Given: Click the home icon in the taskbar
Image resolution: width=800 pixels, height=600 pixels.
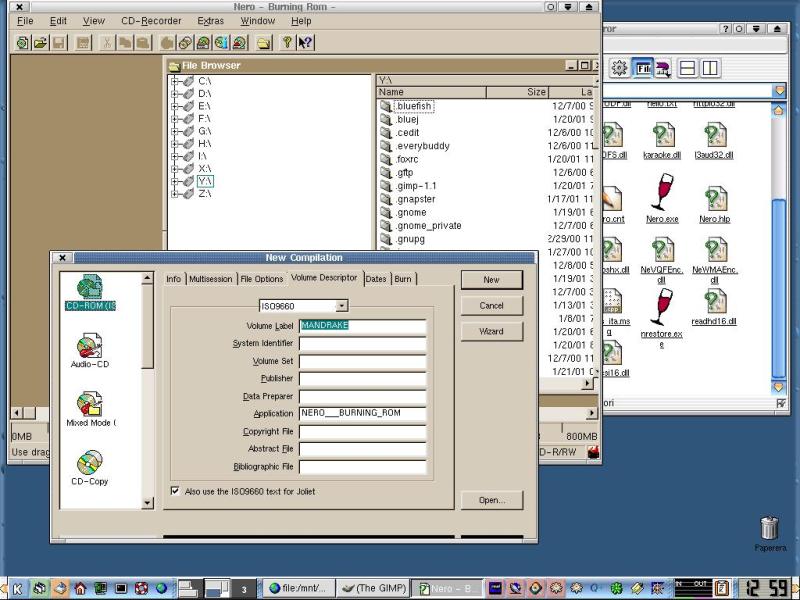Looking at the screenshot, I should coord(80,589).
